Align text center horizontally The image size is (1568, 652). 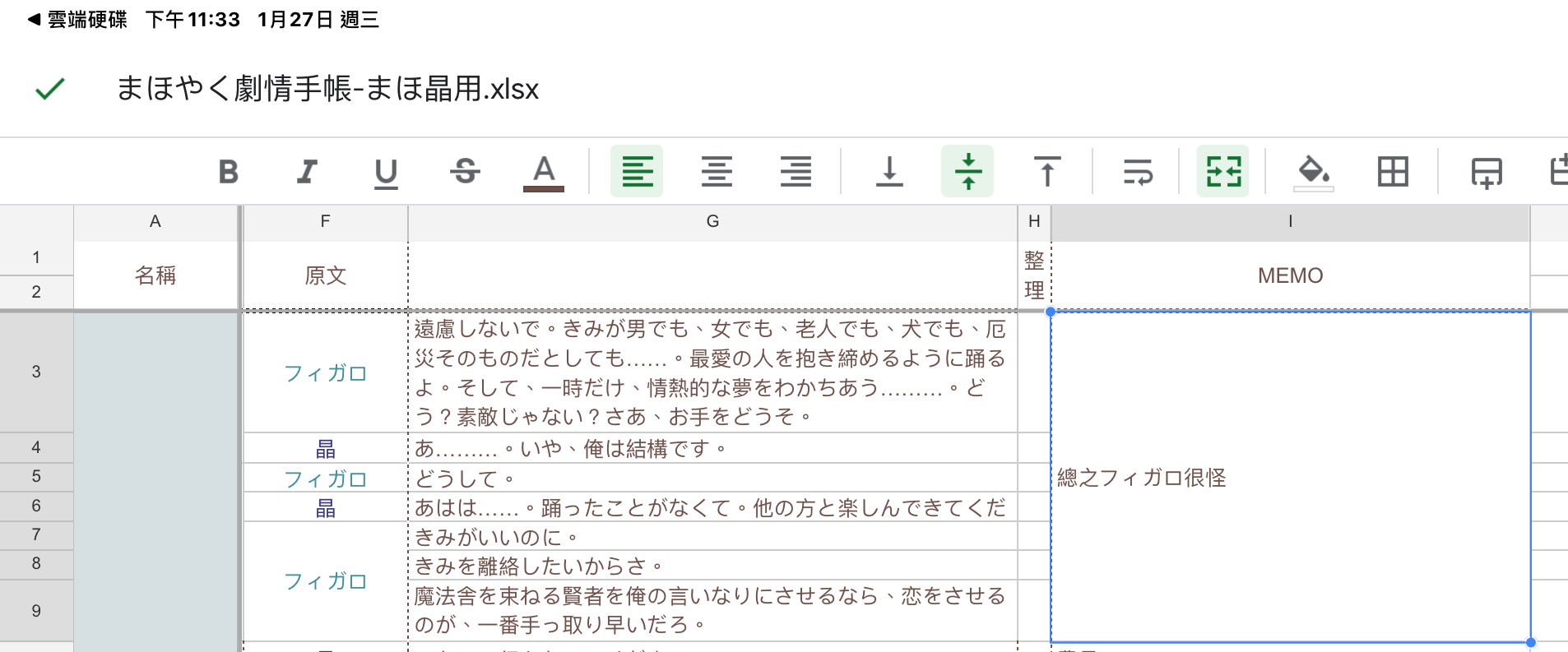[x=717, y=172]
